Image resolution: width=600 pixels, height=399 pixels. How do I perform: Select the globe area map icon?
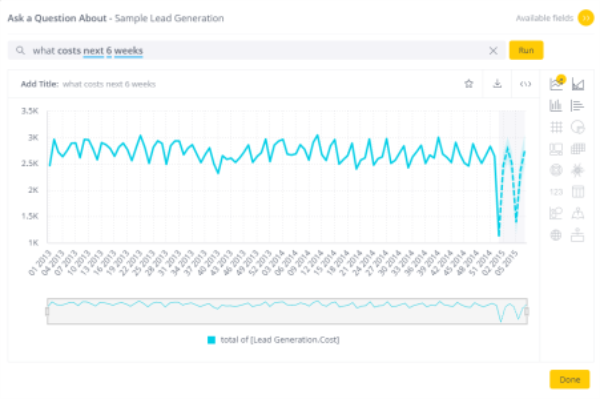point(556,235)
